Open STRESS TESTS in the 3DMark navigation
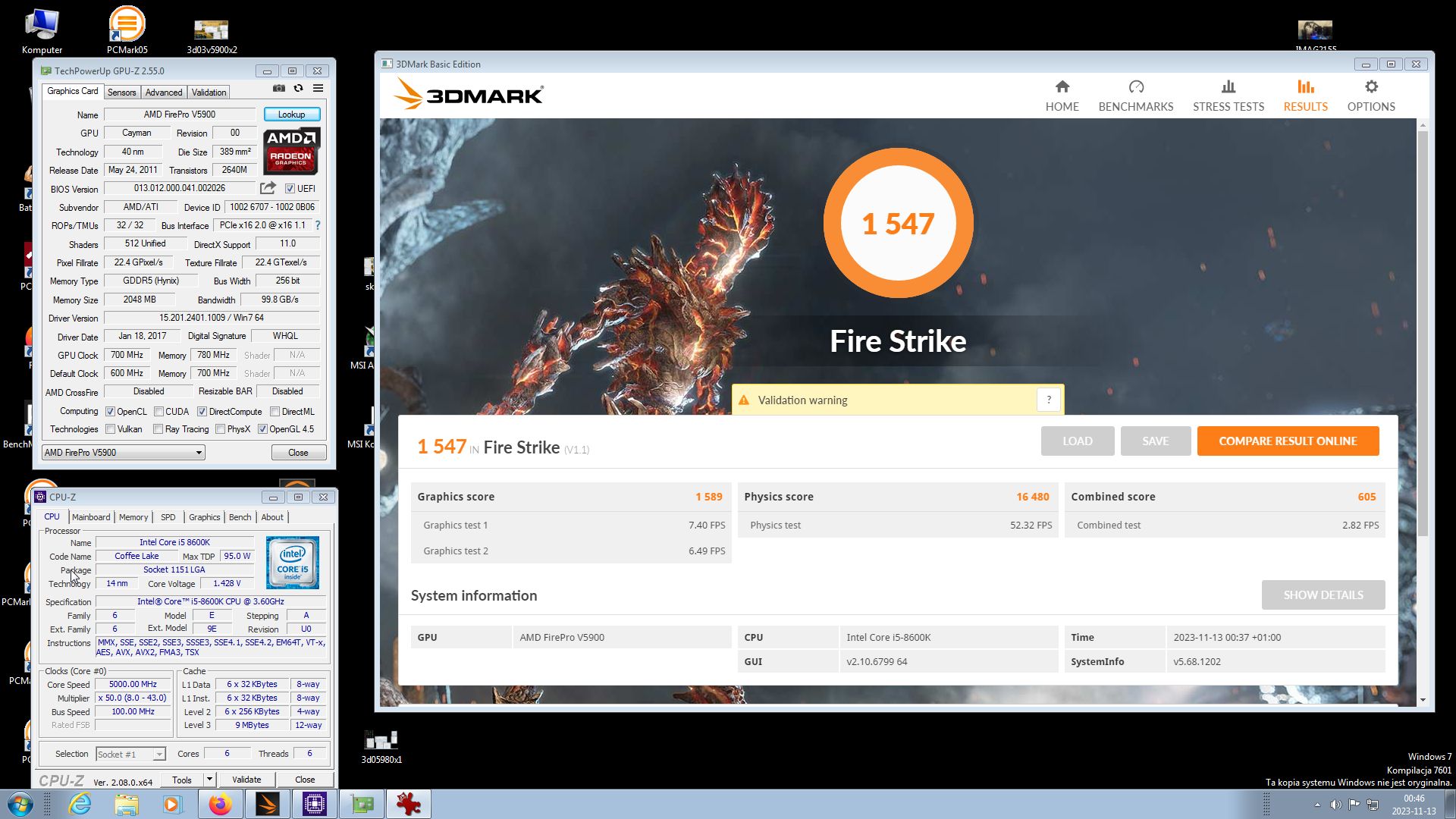The image size is (1456, 819). (x=1228, y=96)
